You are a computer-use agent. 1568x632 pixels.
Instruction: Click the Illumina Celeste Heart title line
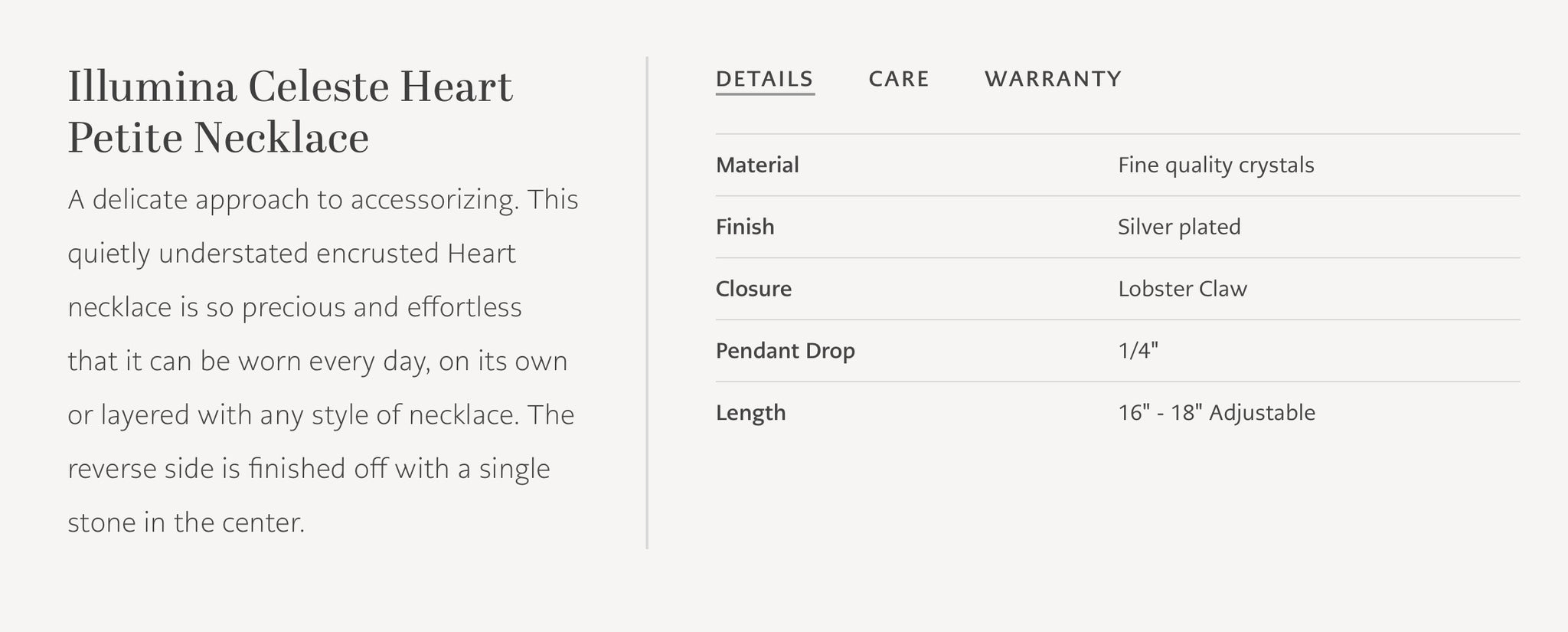pos(290,86)
